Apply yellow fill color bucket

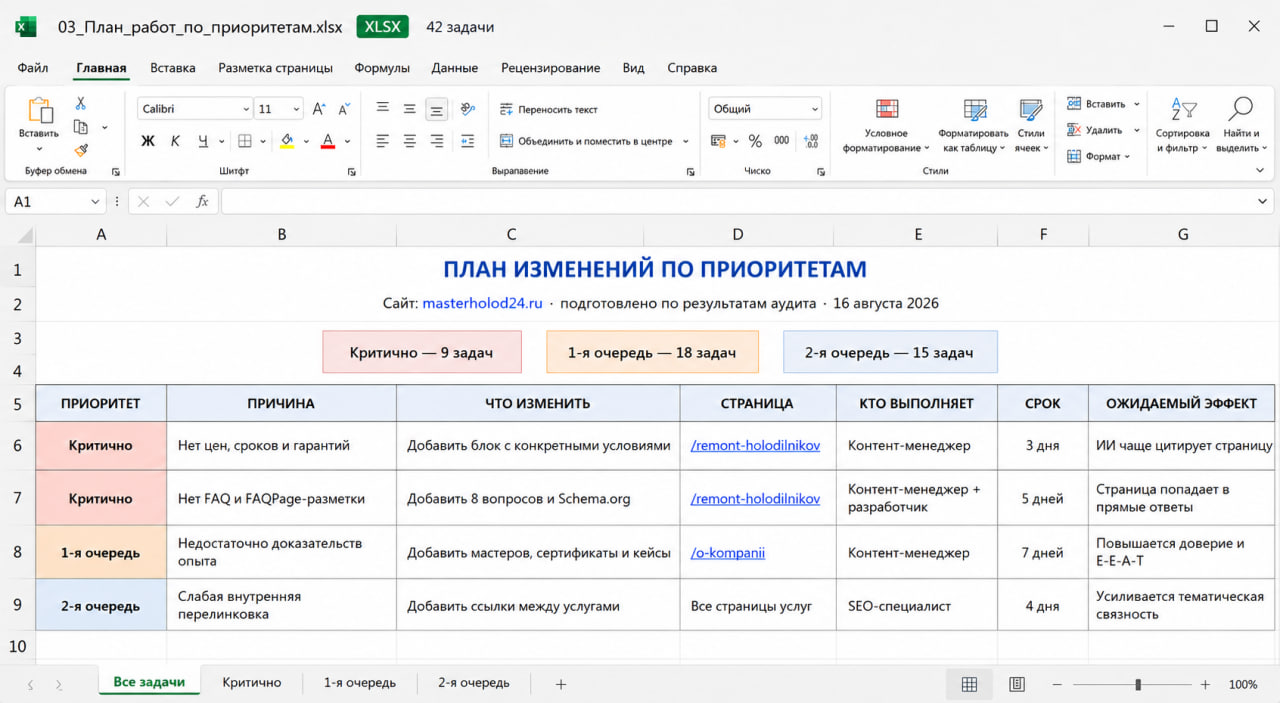287,141
